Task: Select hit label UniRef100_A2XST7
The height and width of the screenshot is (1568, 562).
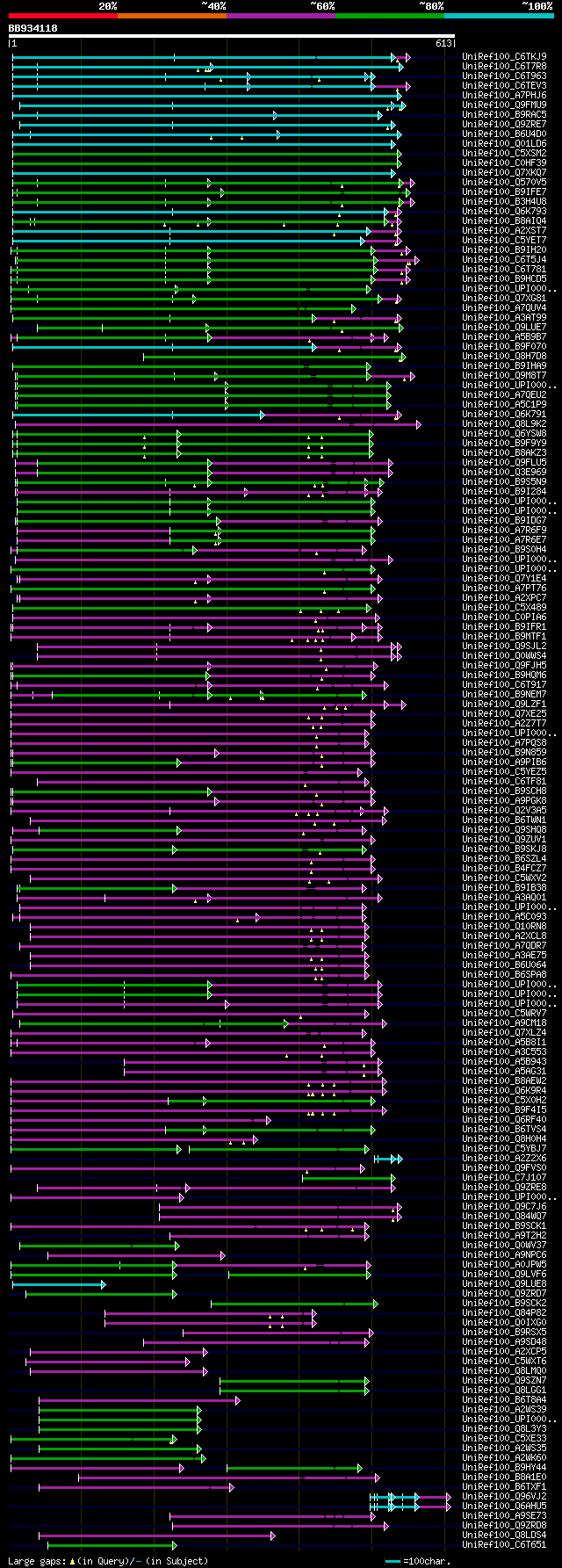Action: [x=504, y=230]
